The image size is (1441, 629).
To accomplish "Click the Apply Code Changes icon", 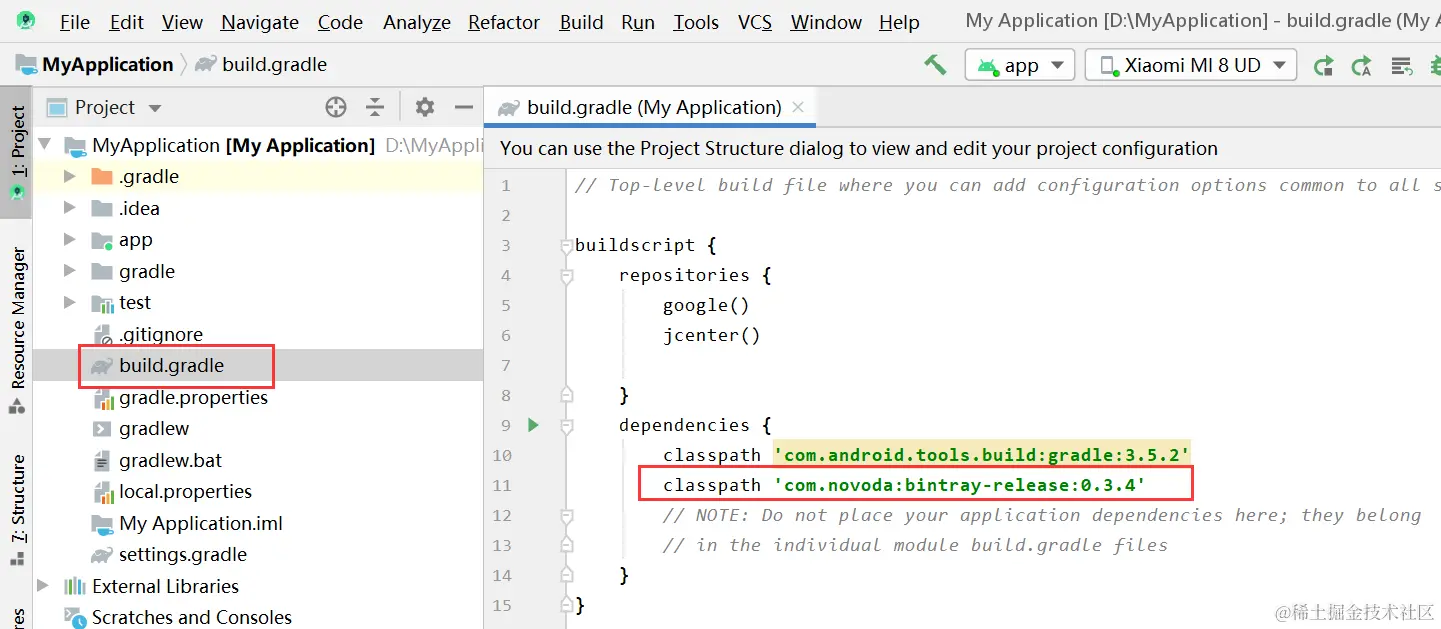I will point(1361,66).
